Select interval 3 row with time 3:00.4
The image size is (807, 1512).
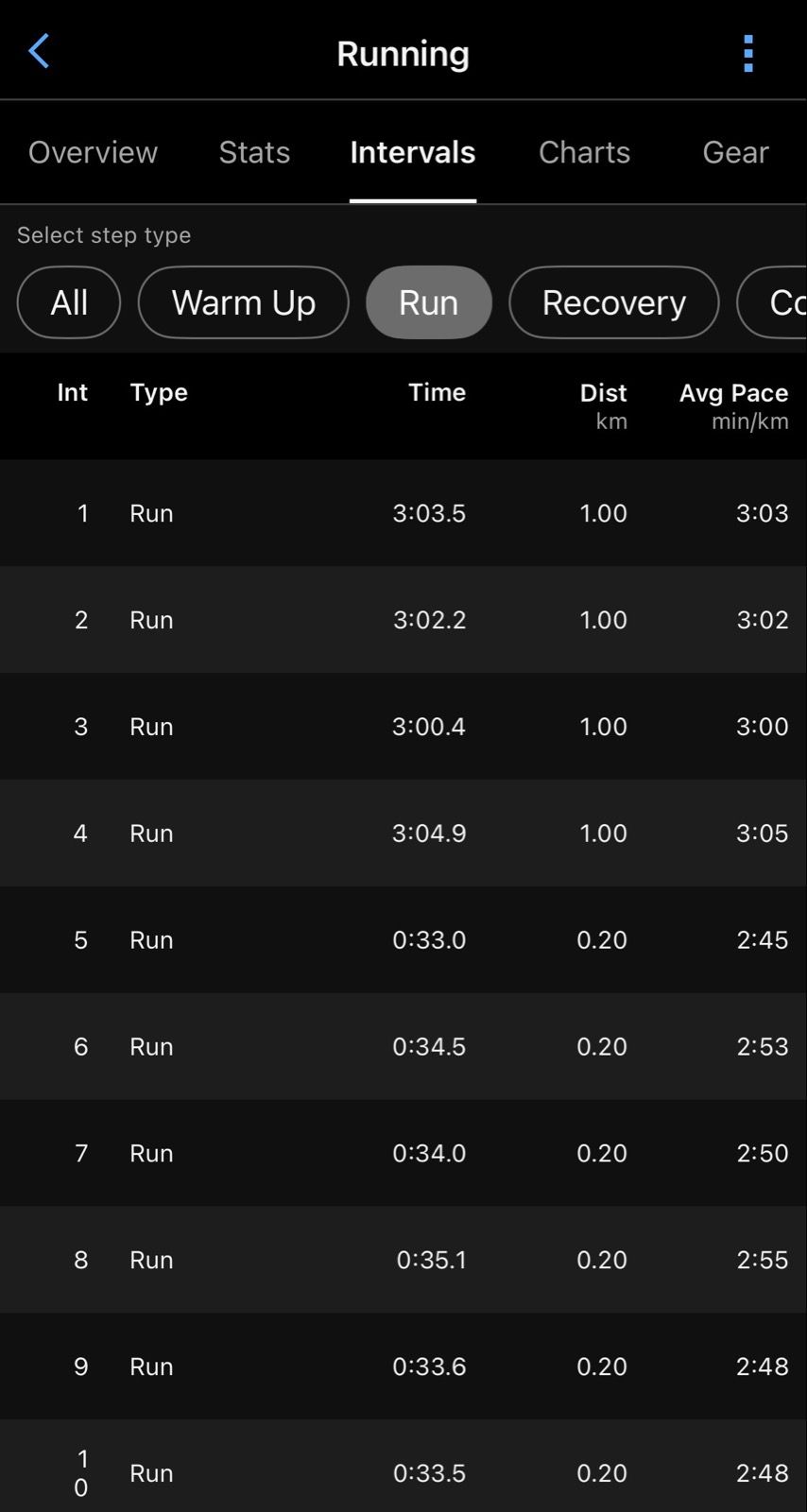click(x=403, y=727)
